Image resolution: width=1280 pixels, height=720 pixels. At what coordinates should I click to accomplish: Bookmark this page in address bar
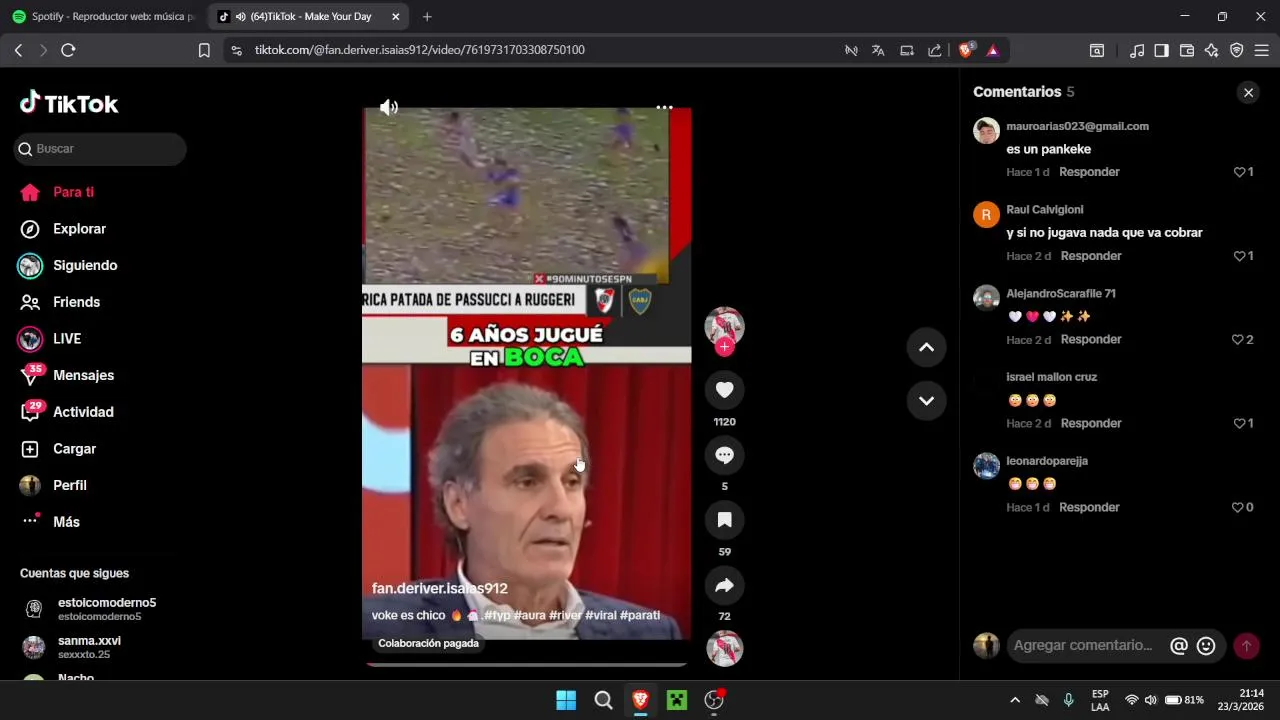[204, 50]
